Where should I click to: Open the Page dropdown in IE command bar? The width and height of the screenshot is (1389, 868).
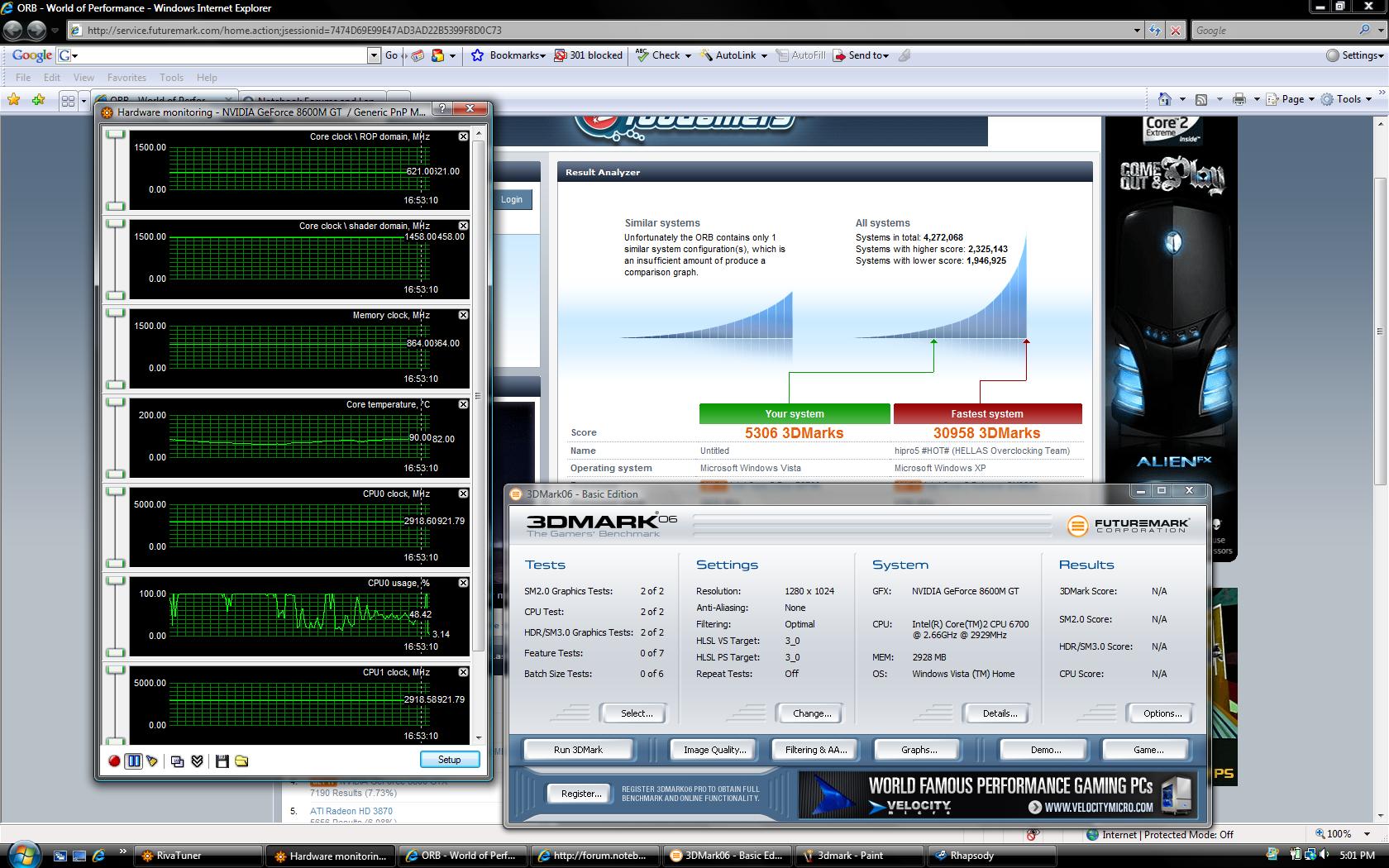[x=1291, y=99]
